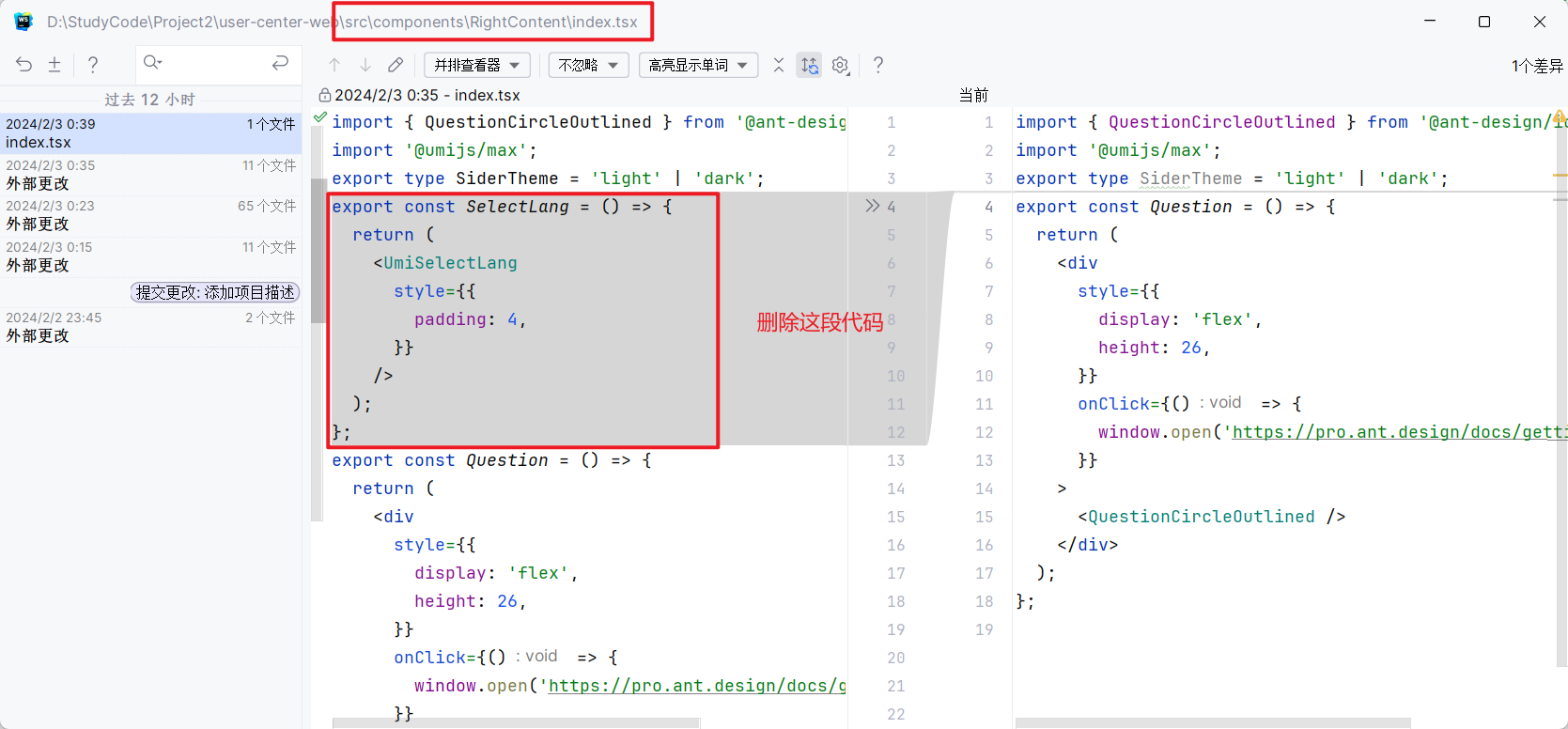Click the help question mark in diff toolbar
This screenshot has width=1568, height=729.
point(877,65)
